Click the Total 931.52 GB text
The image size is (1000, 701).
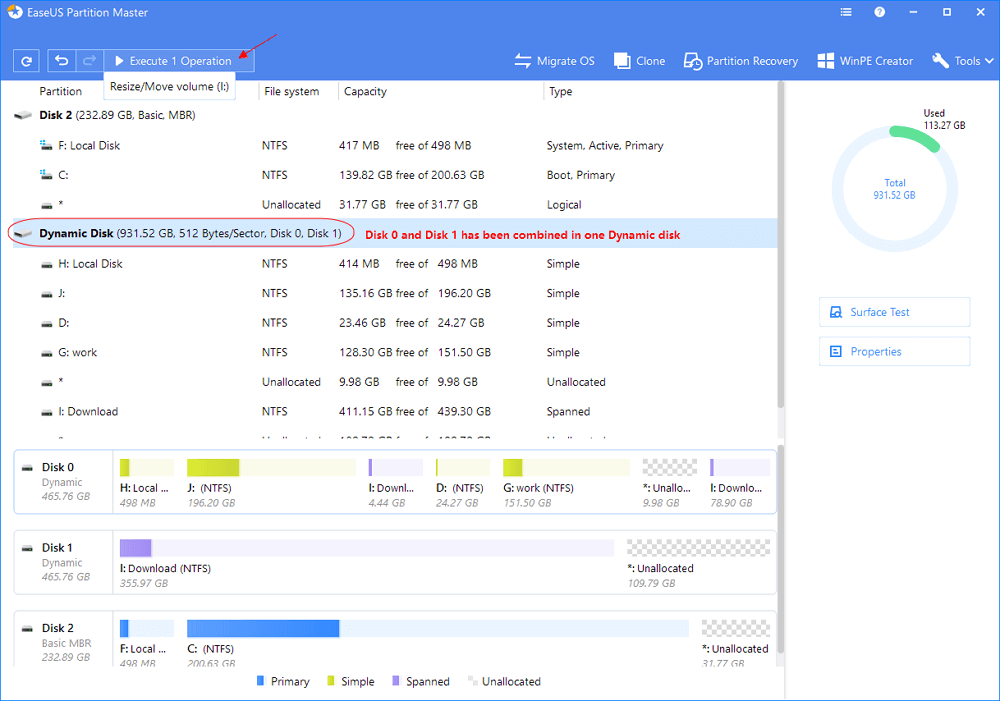894,189
